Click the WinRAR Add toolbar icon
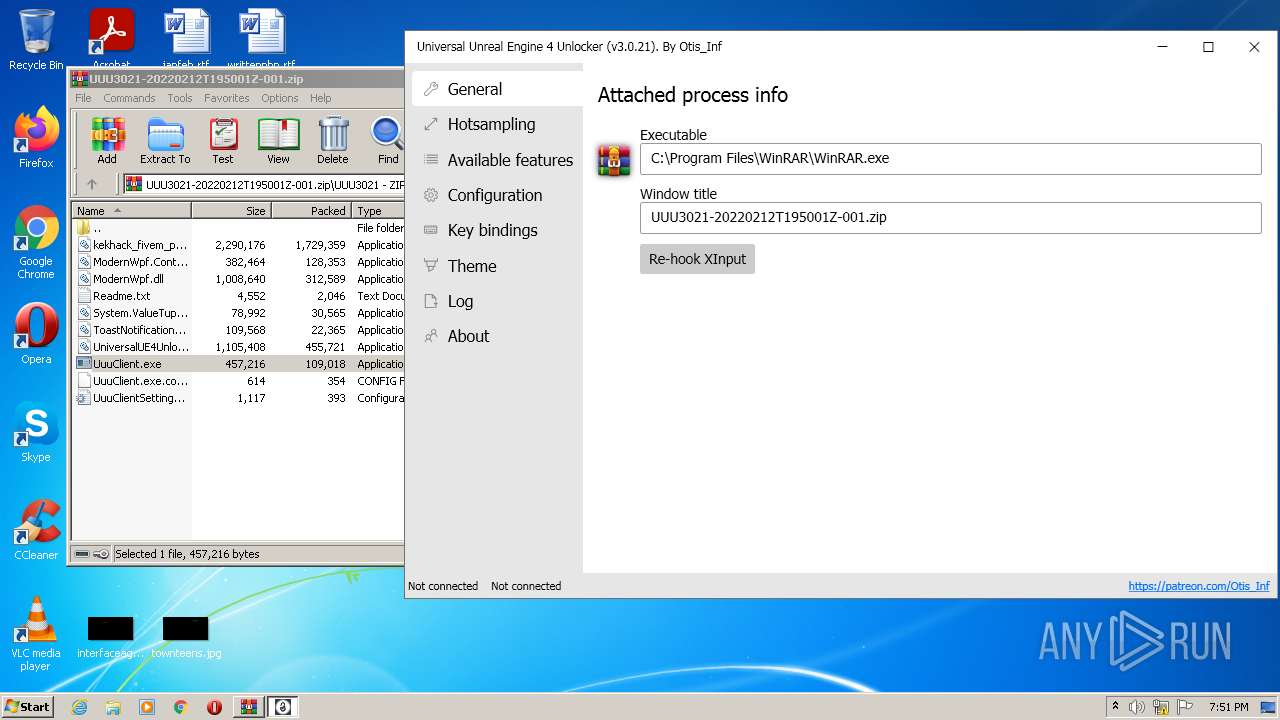 point(107,141)
